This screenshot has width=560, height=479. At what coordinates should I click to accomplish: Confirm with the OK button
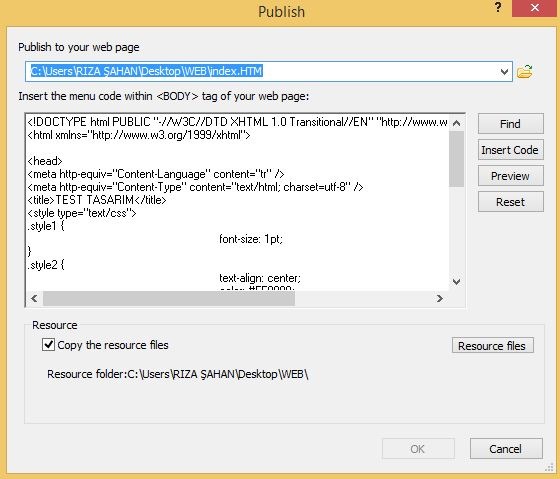click(418, 449)
